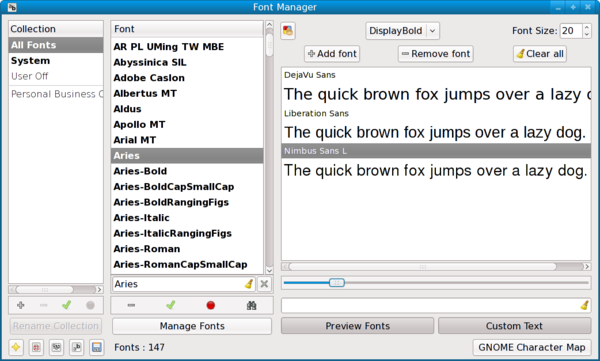
Task: Click the preview horizontal scrollbar thumb
Action: coord(422,266)
